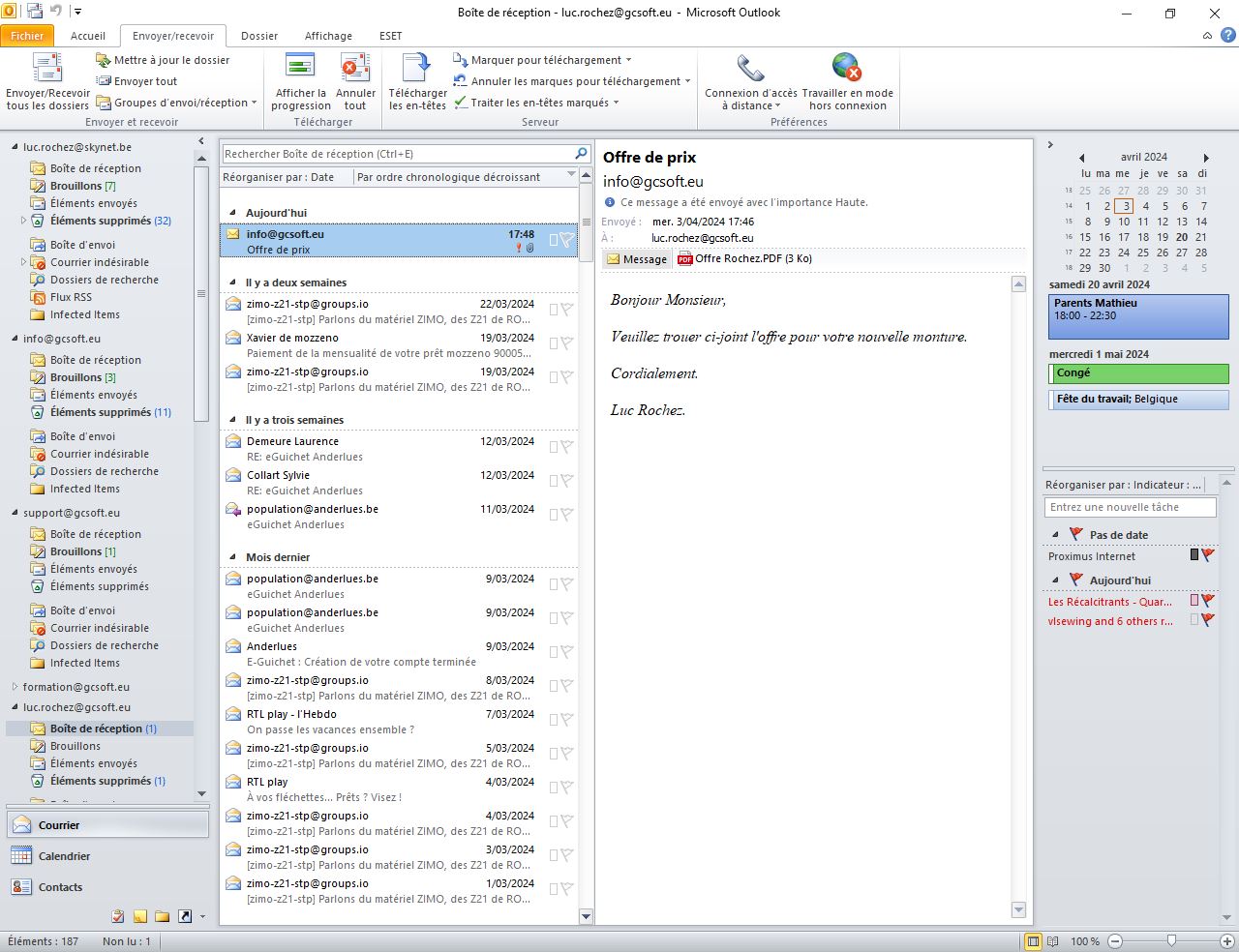Mark the Proximus Internet task flag complete
Viewport: 1239px width, 952px height.
tap(1208, 555)
